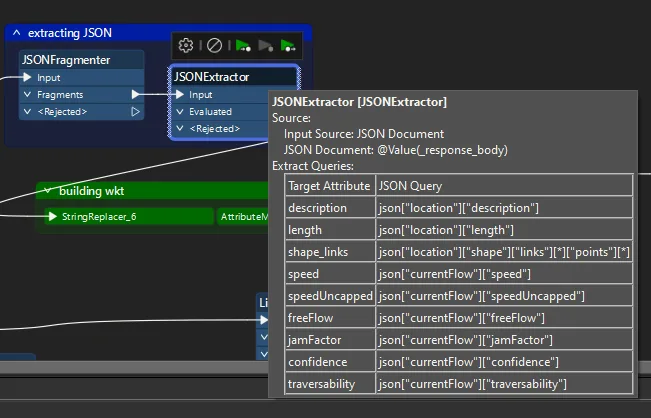The image size is (651, 418).
Task: Click the 'length' target attribute cell
Action: [330, 230]
